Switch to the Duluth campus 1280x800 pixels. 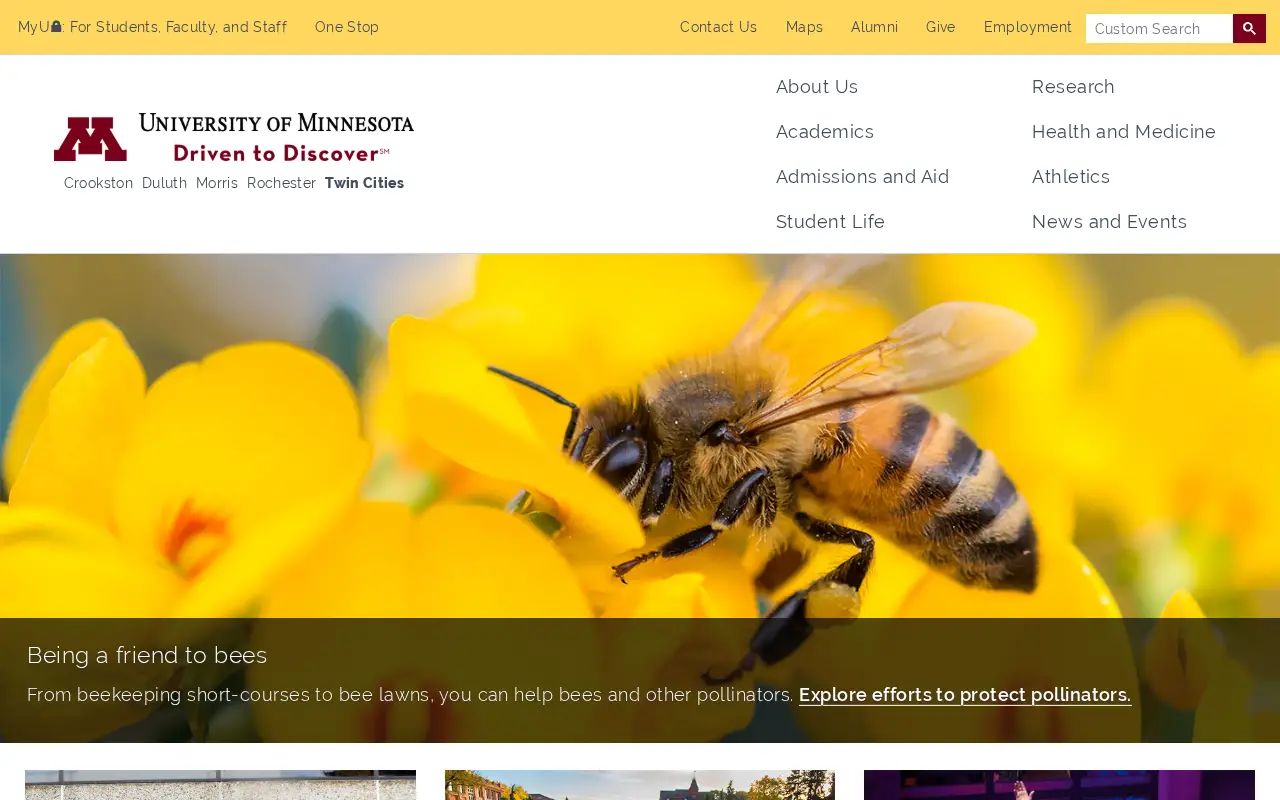(164, 183)
